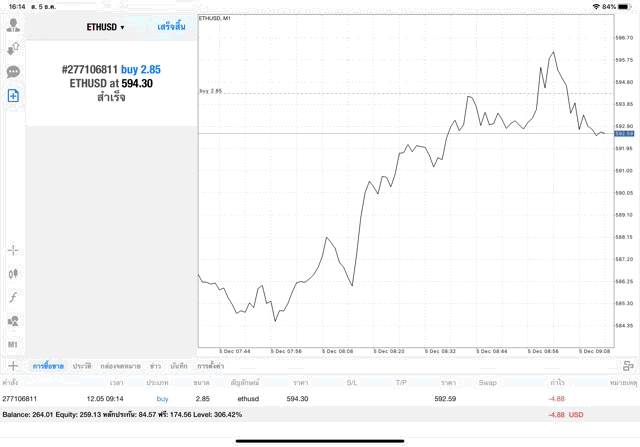Switch to the กล่องจดหมาย mailbox tab

[x=120, y=366]
